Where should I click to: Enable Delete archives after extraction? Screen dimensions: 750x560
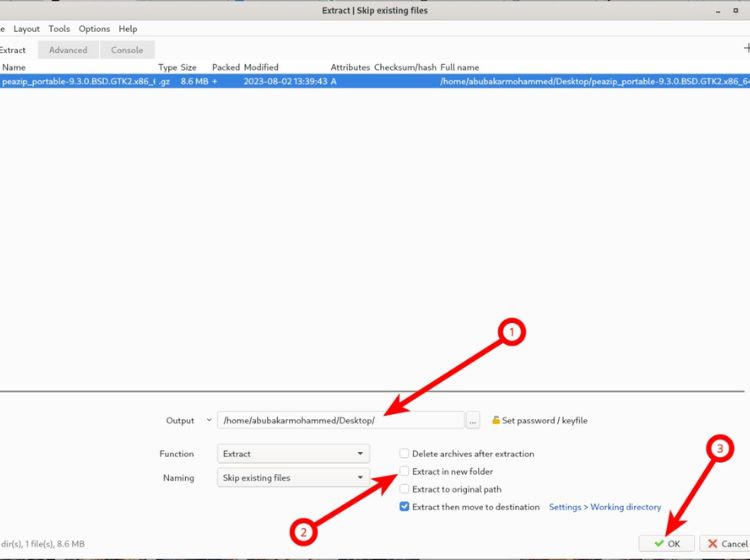pos(404,454)
